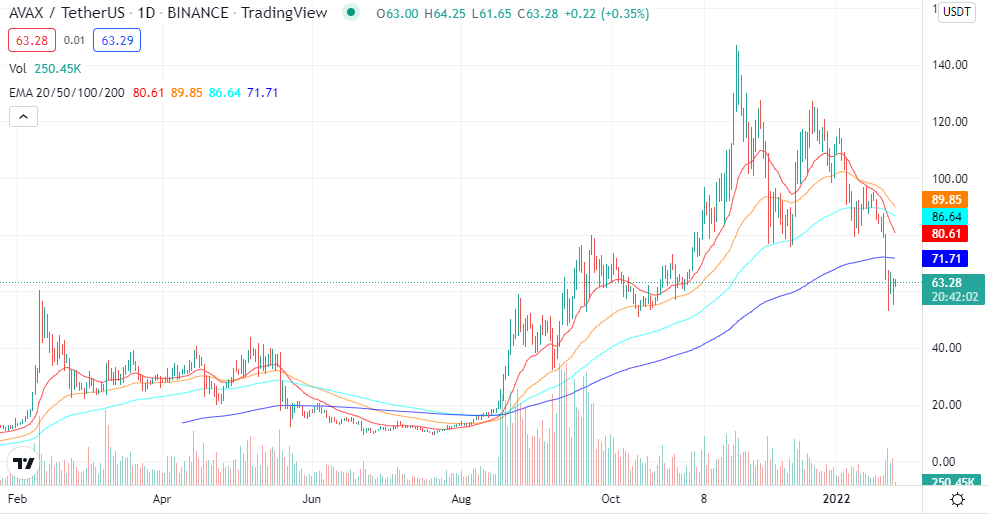Image resolution: width=989 pixels, height=514 pixels.
Task: Click the +0.22 (+0.35%) change value
Action: [607, 13]
